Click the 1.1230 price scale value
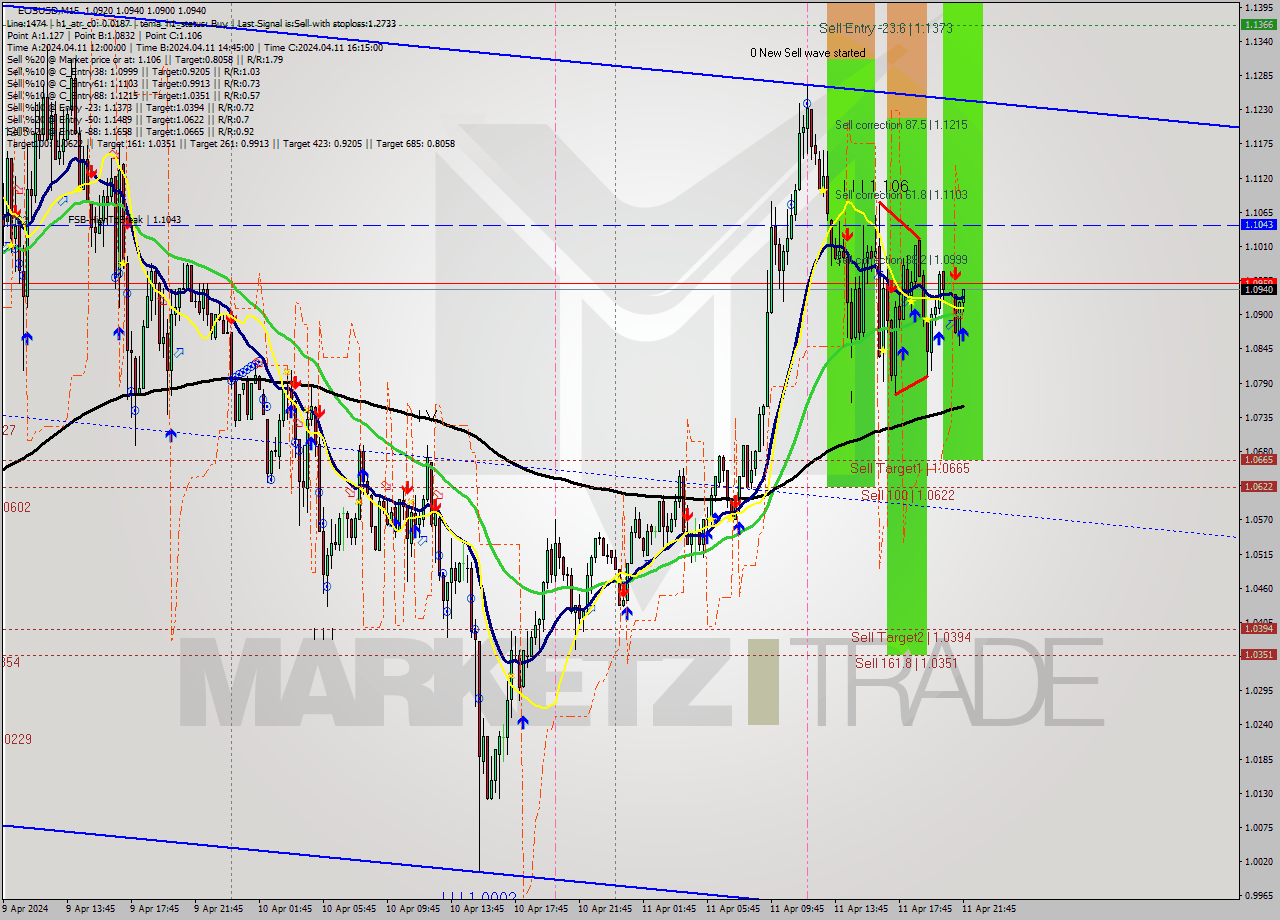The width and height of the screenshot is (1280, 920). [1258, 109]
